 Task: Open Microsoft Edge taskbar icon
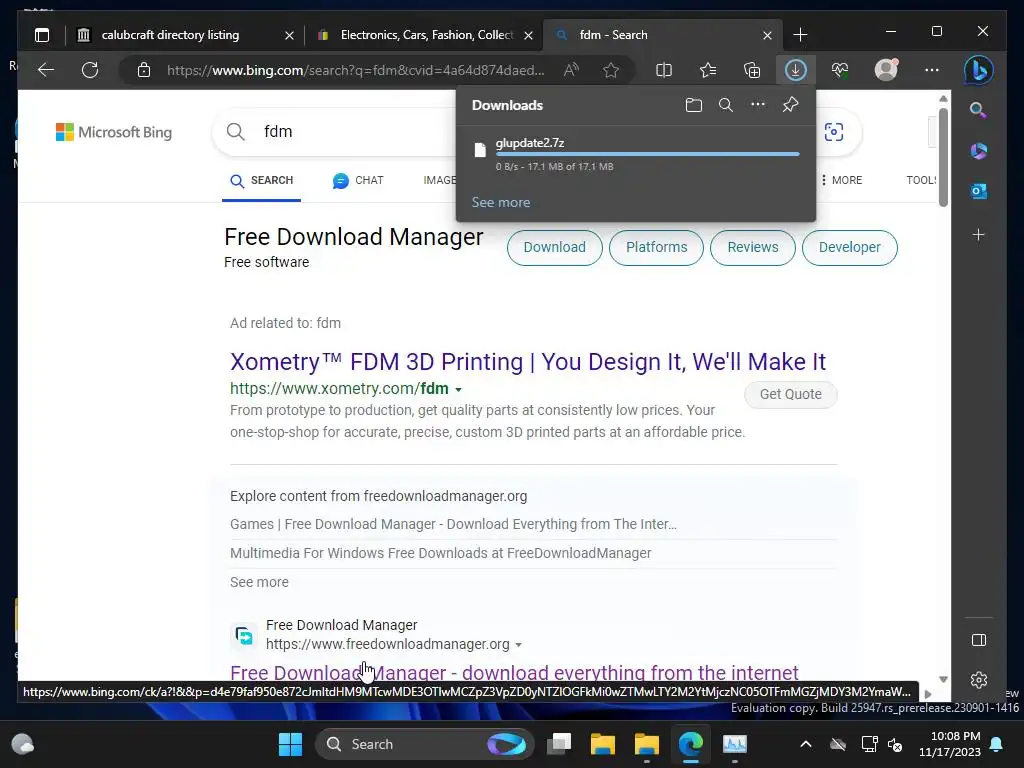click(x=690, y=744)
